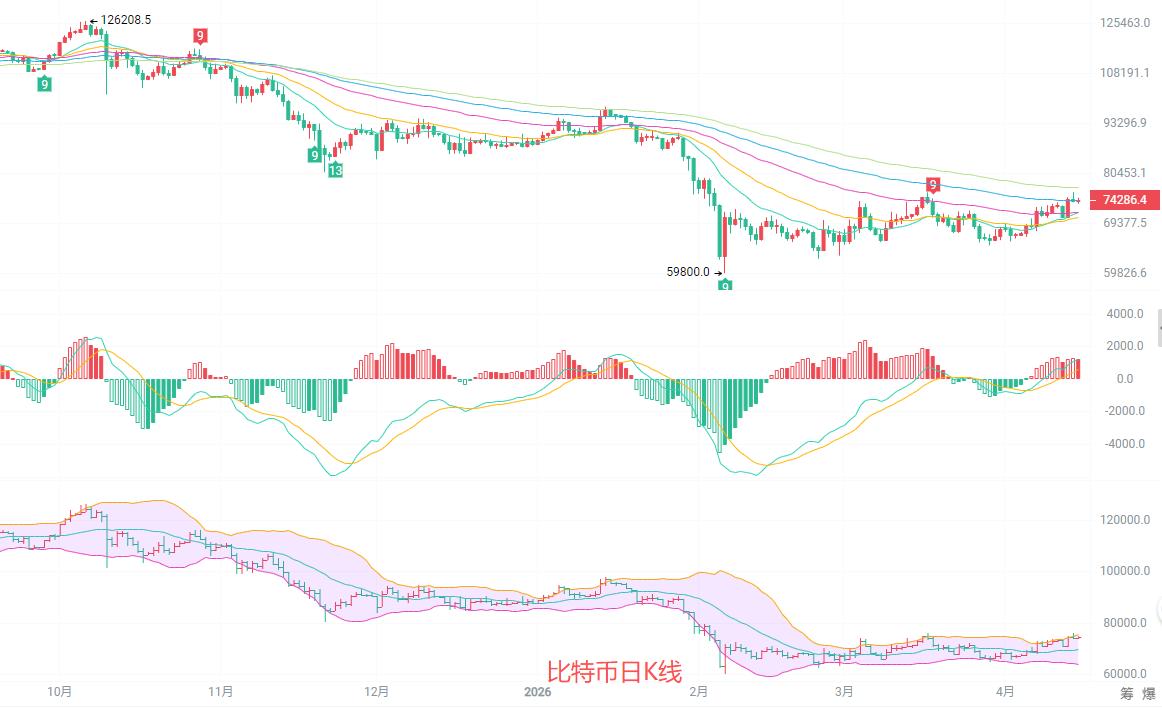This screenshot has height=709, width=1162.
Task: Open the 筹 chip distribution button
Action: coord(1126,694)
